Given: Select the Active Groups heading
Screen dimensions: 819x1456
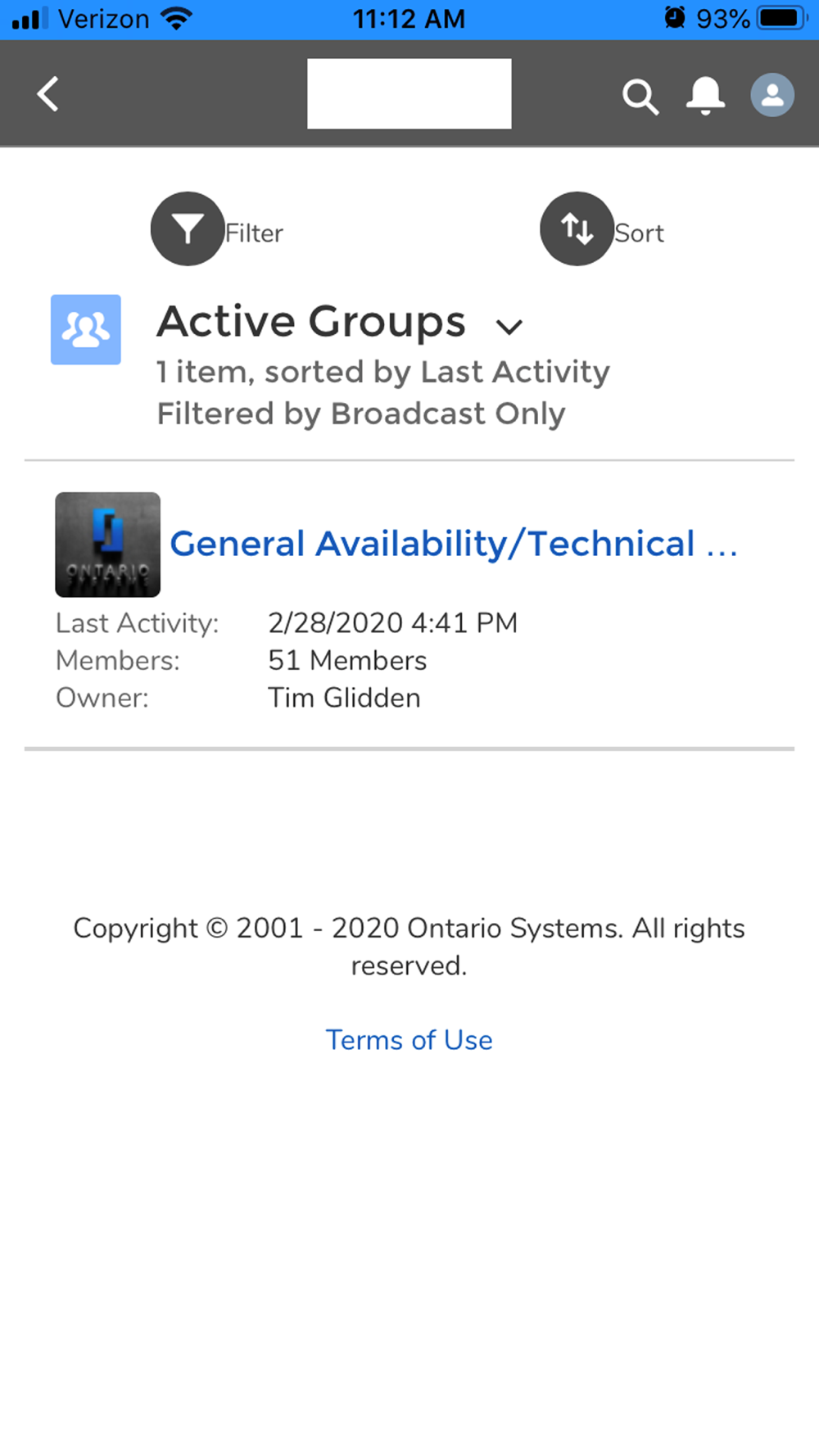Looking at the screenshot, I should tap(311, 321).
